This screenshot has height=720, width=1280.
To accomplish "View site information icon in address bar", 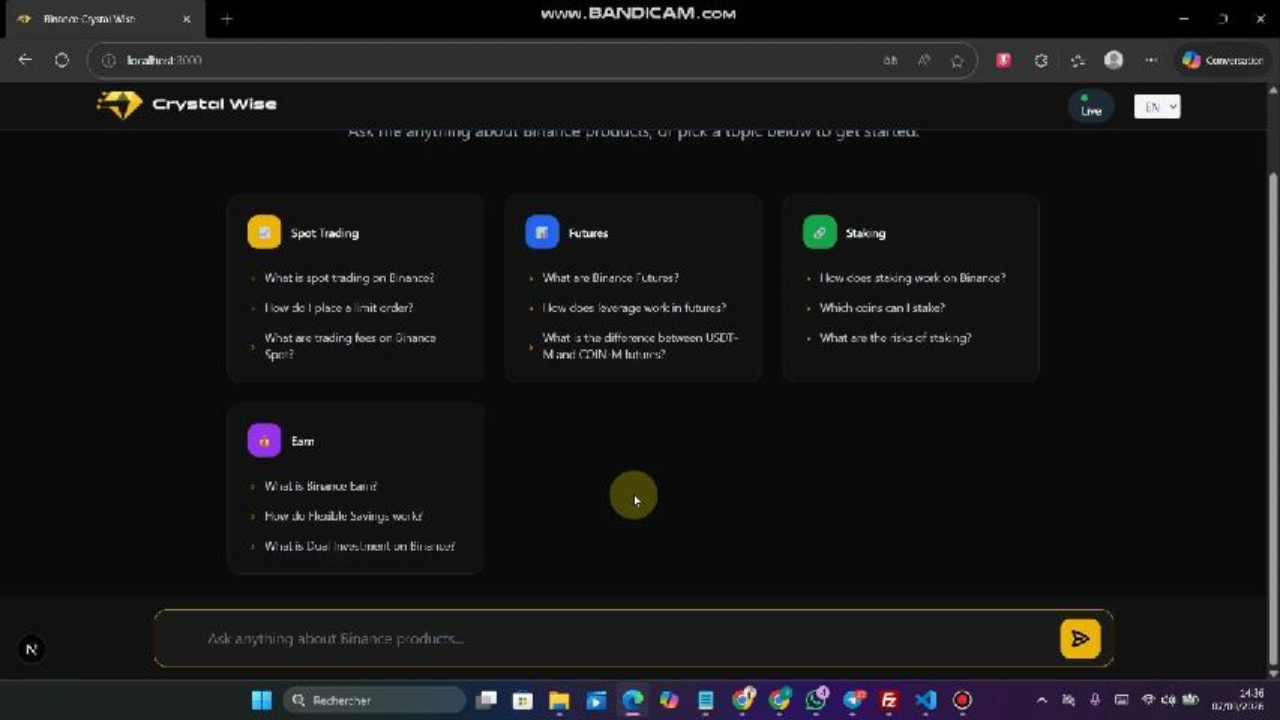I will (x=109, y=61).
